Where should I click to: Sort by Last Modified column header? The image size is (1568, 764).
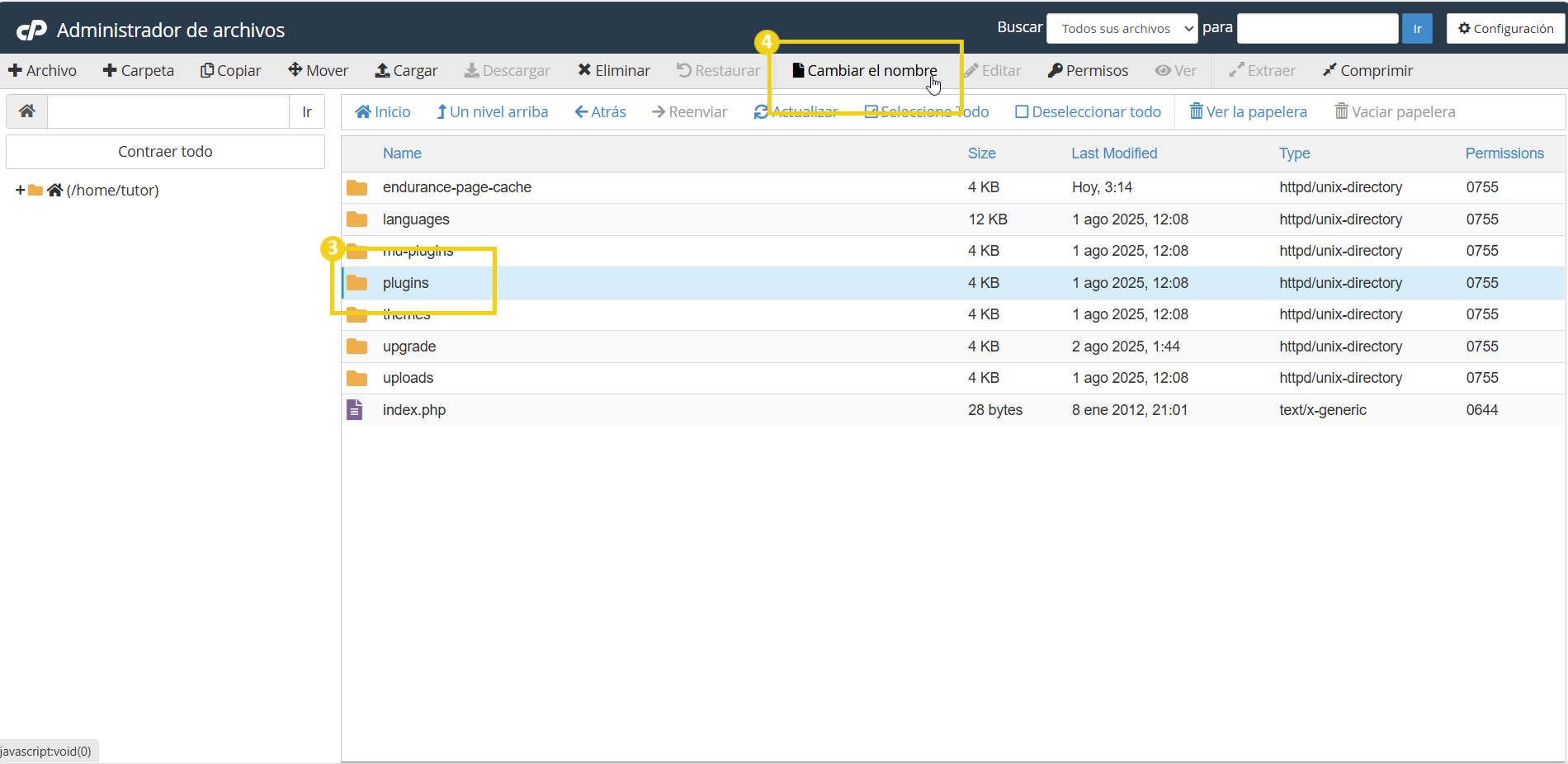(x=1114, y=153)
